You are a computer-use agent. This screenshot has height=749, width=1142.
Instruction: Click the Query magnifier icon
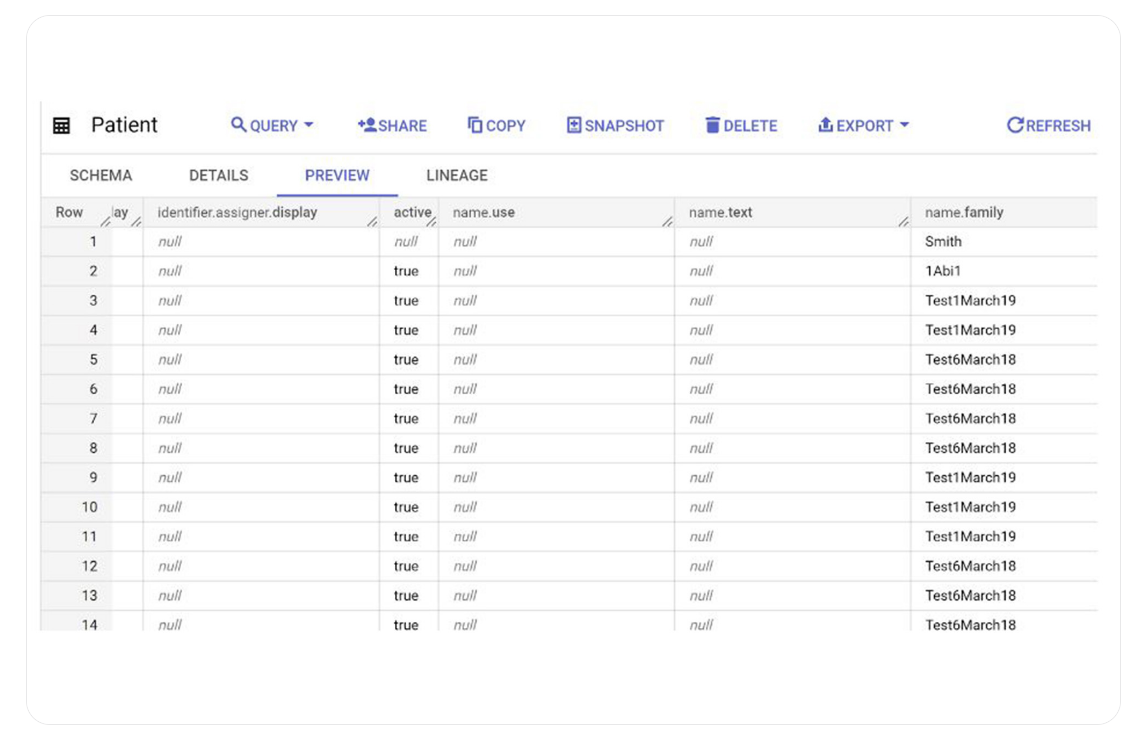click(x=239, y=125)
